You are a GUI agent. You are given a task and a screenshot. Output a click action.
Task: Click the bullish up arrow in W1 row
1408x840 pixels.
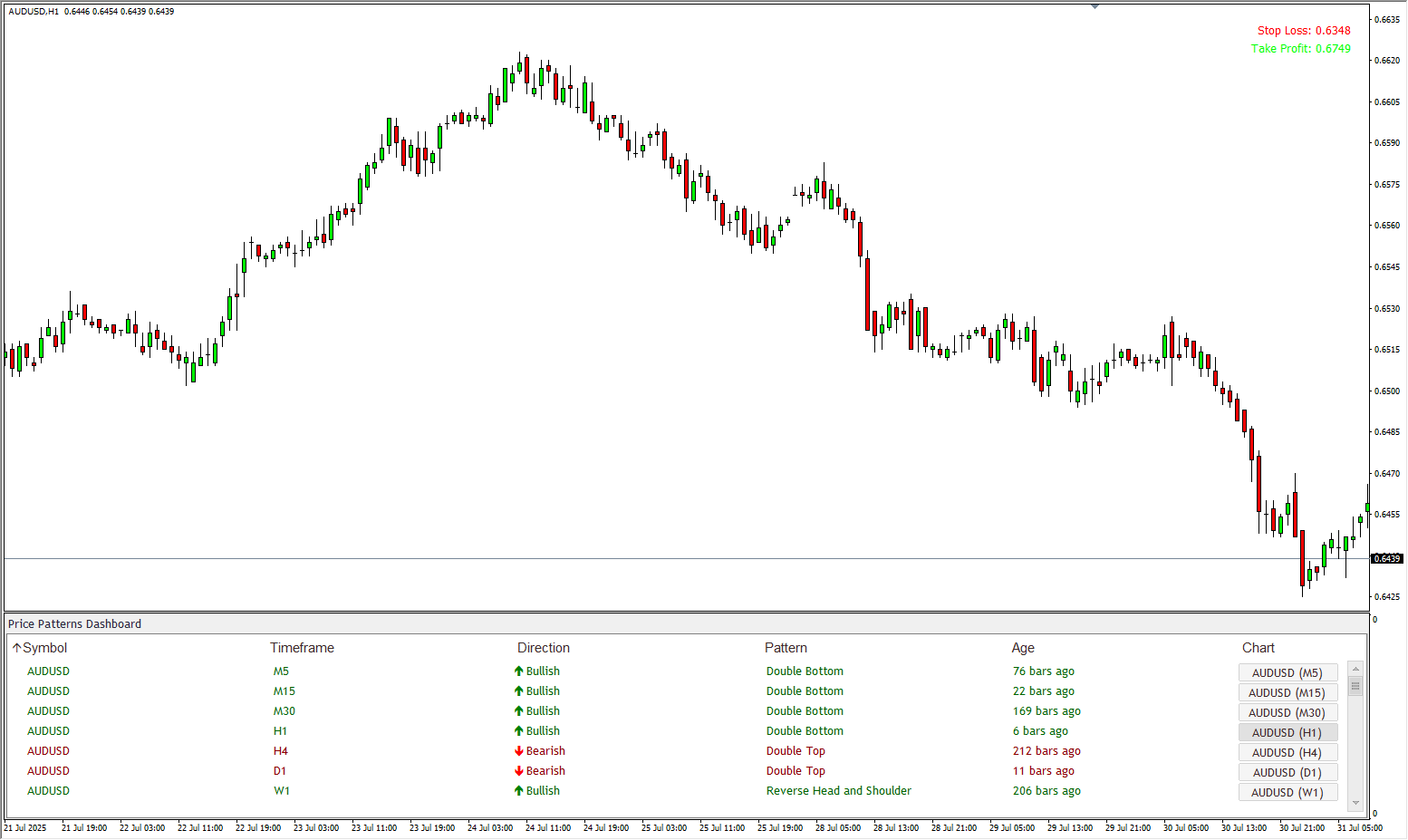click(519, 791)
